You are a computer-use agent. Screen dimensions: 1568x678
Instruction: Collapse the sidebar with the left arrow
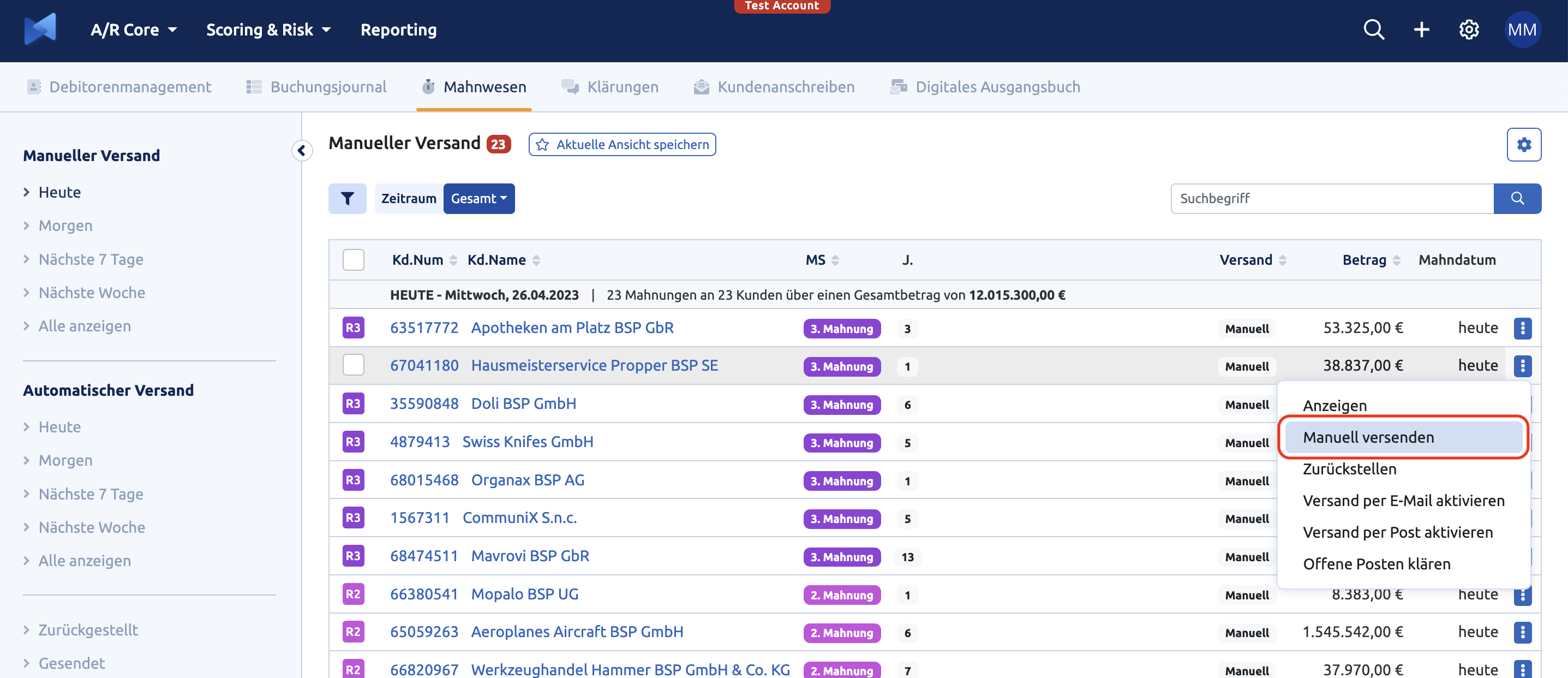tap(302, 151)
